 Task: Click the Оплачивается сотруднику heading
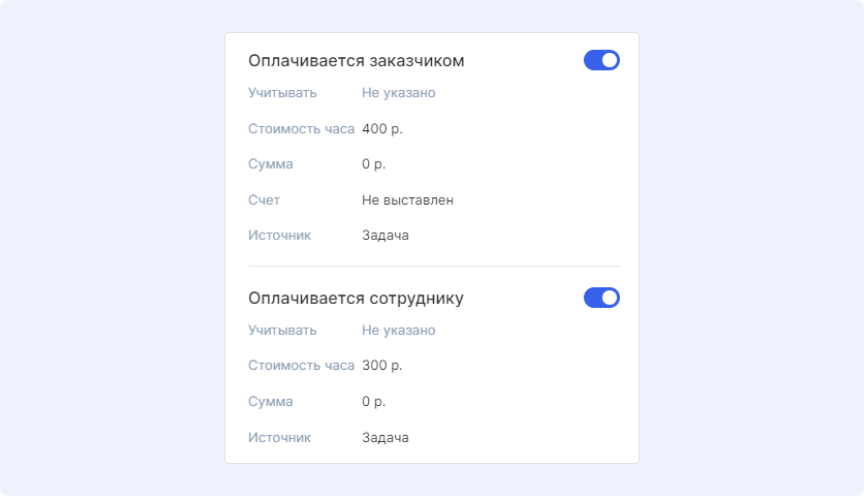click(356, 298)
